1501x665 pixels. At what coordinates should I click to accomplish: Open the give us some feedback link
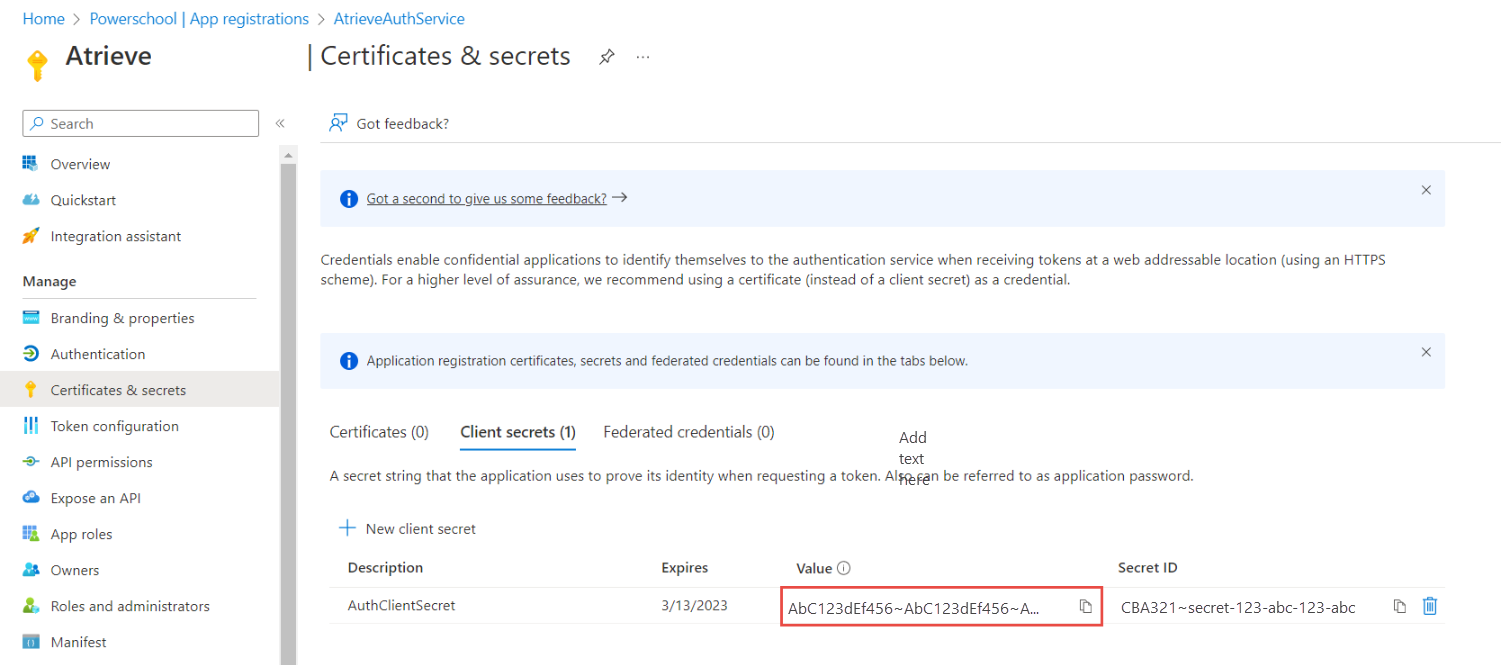click(x=486, y=198)
